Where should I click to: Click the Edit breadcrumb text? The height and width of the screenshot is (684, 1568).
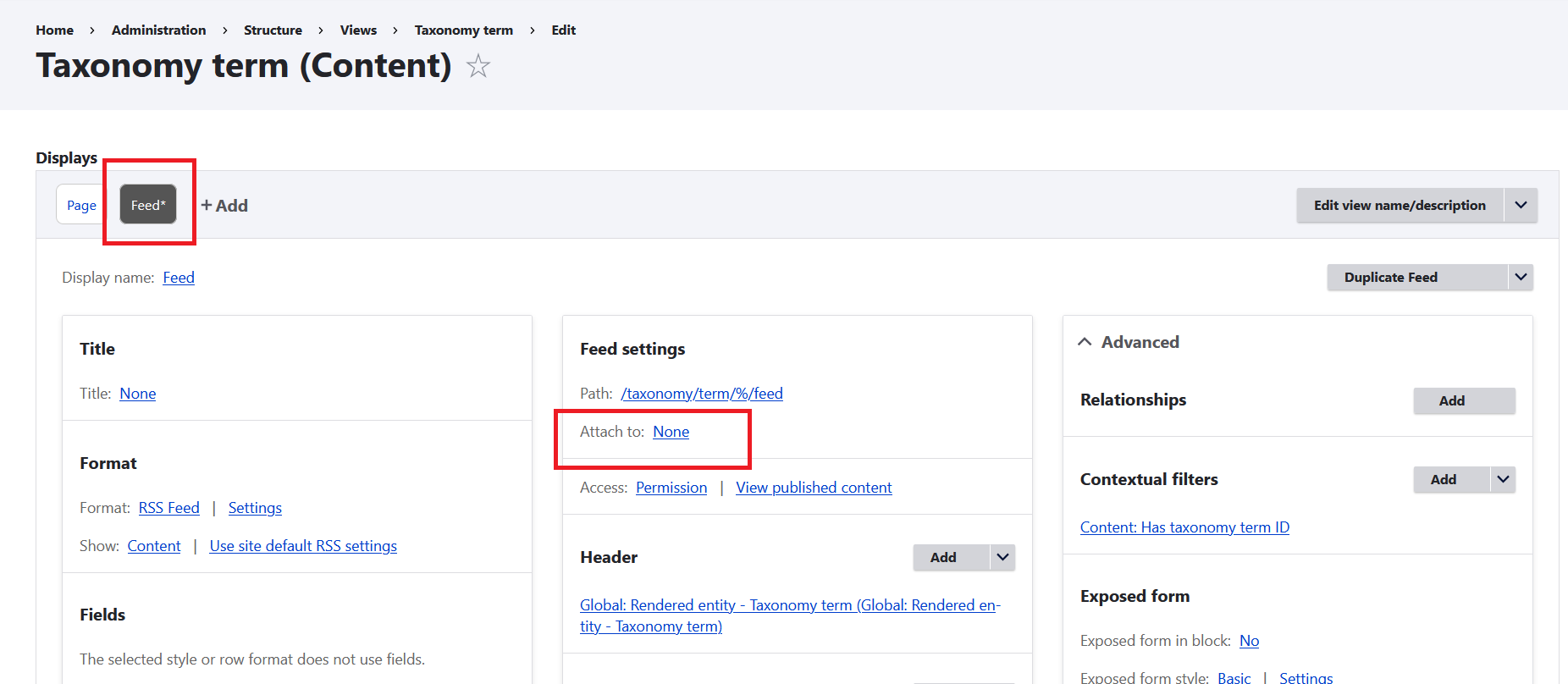point(563,30)
